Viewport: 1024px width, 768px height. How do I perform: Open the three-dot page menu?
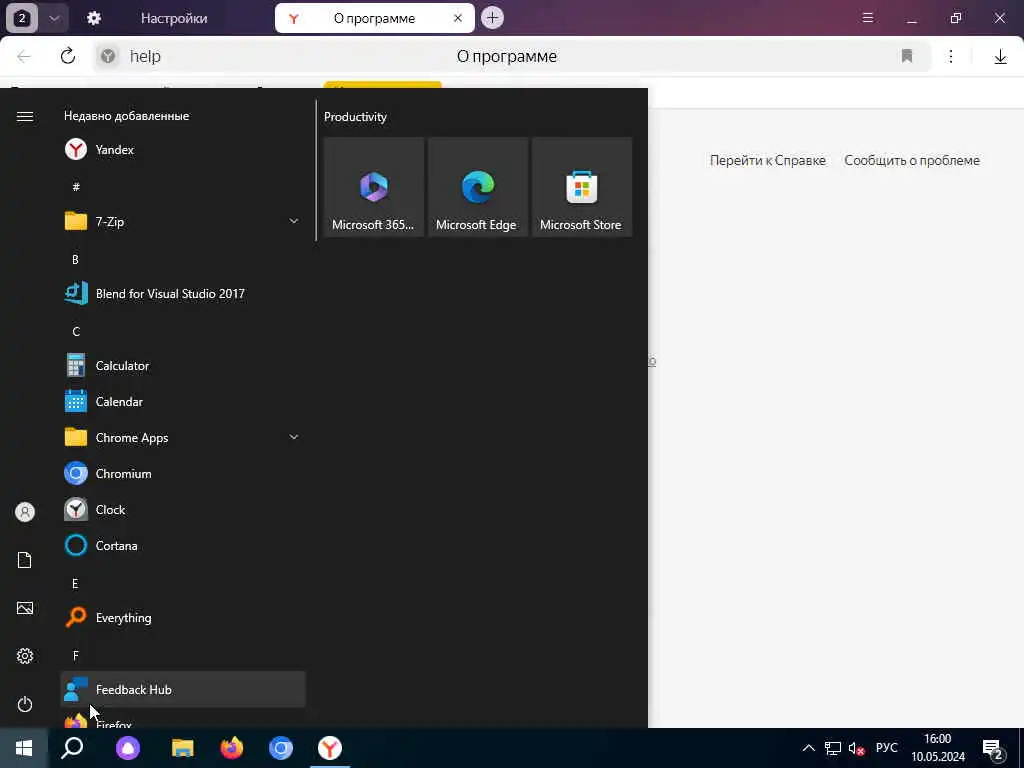(951, 56)
